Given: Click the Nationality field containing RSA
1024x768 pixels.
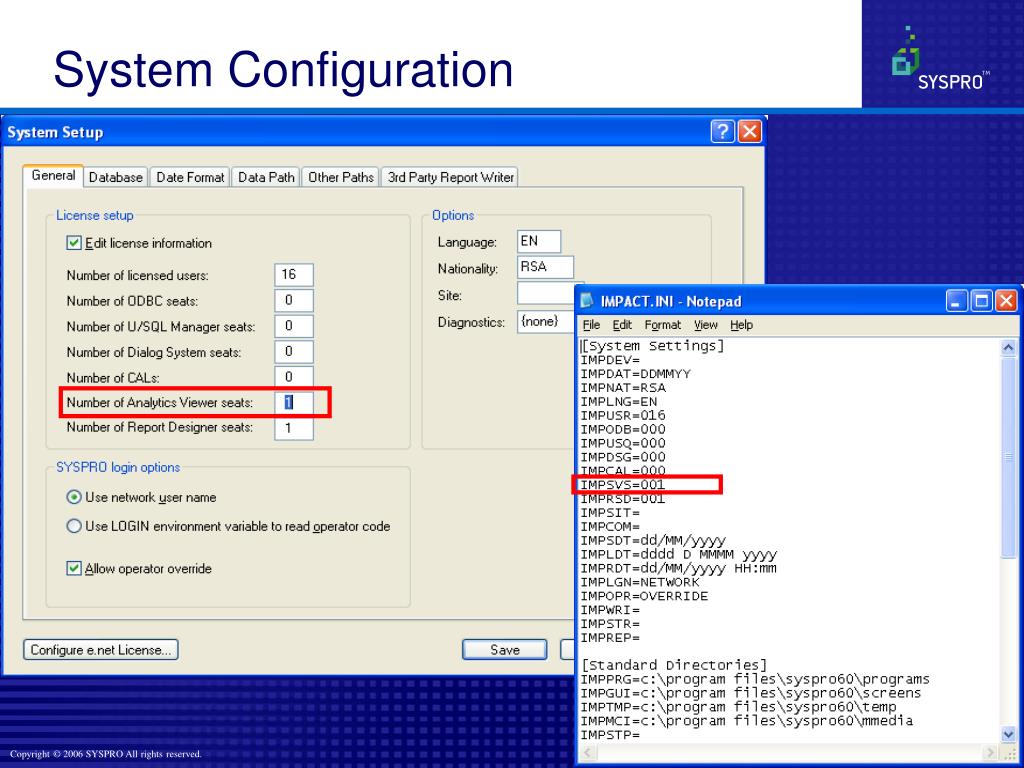Looking at the screenshot, I should click(545, 267).
